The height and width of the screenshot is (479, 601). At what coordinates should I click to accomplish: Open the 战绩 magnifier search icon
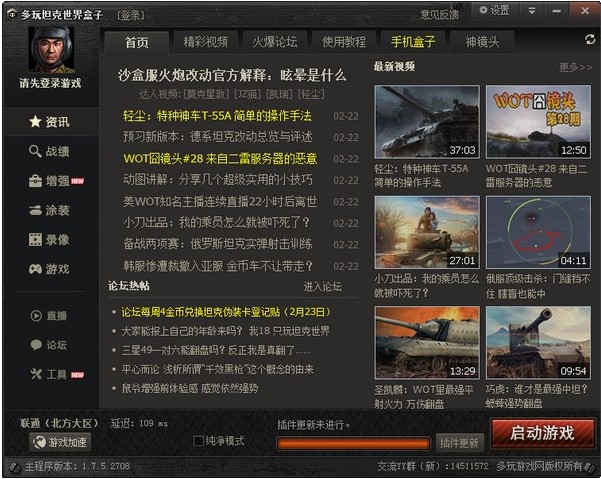[x=35, y=151]
